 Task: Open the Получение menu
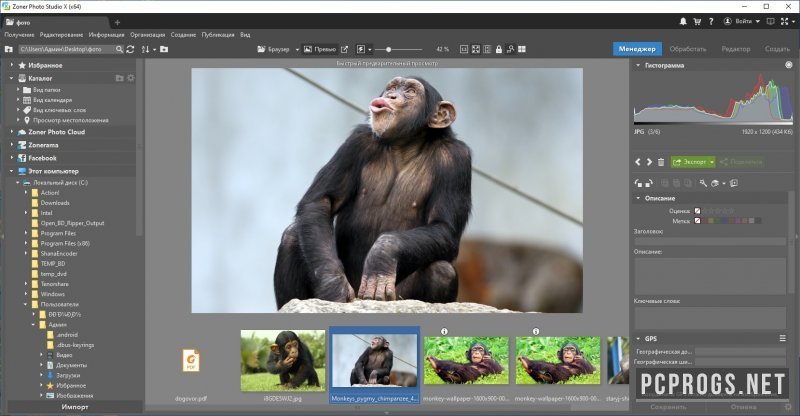pyautogui.click(x=19, y=35)
